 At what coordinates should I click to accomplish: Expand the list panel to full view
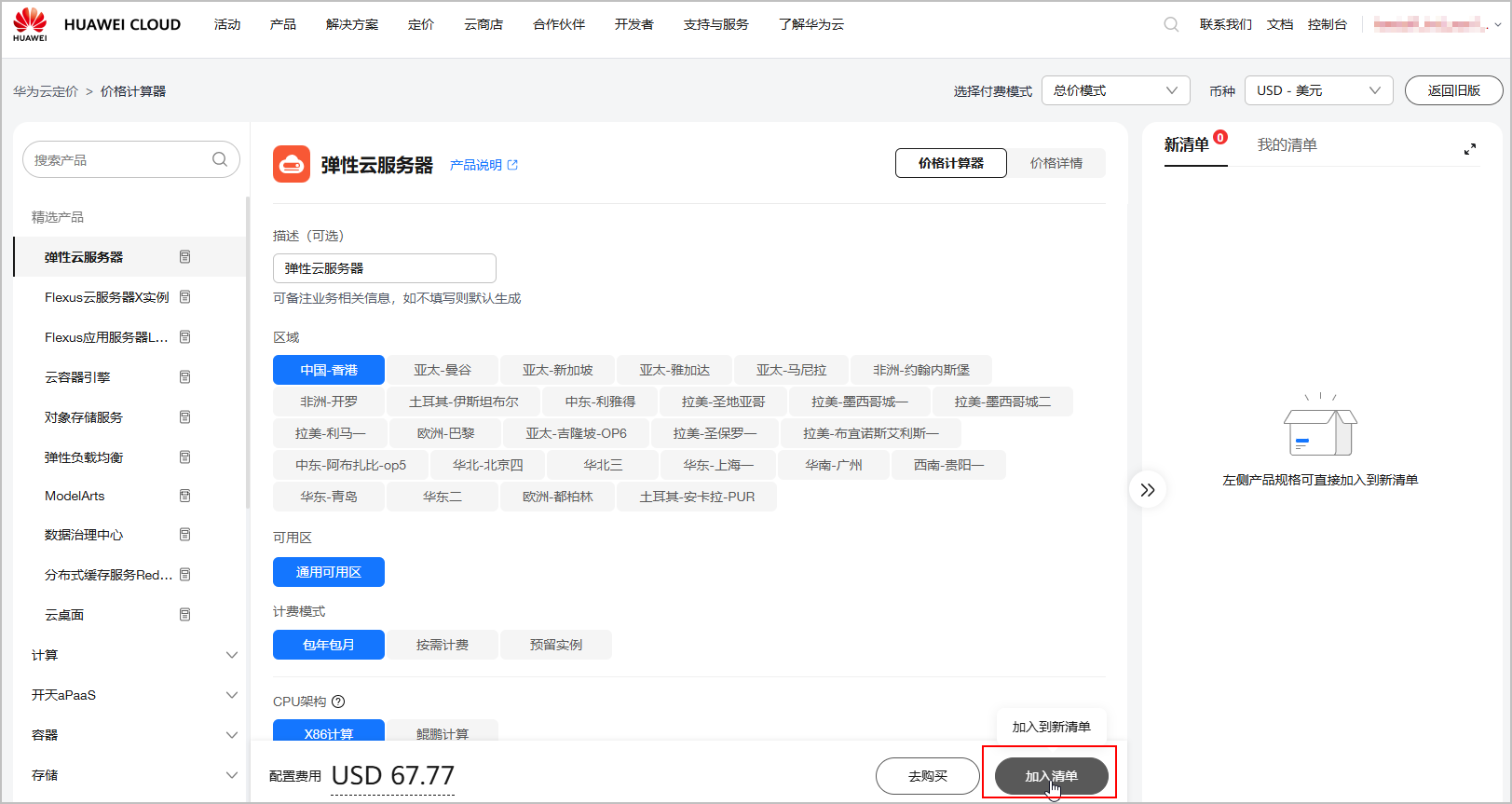[x=1470, y=149]
